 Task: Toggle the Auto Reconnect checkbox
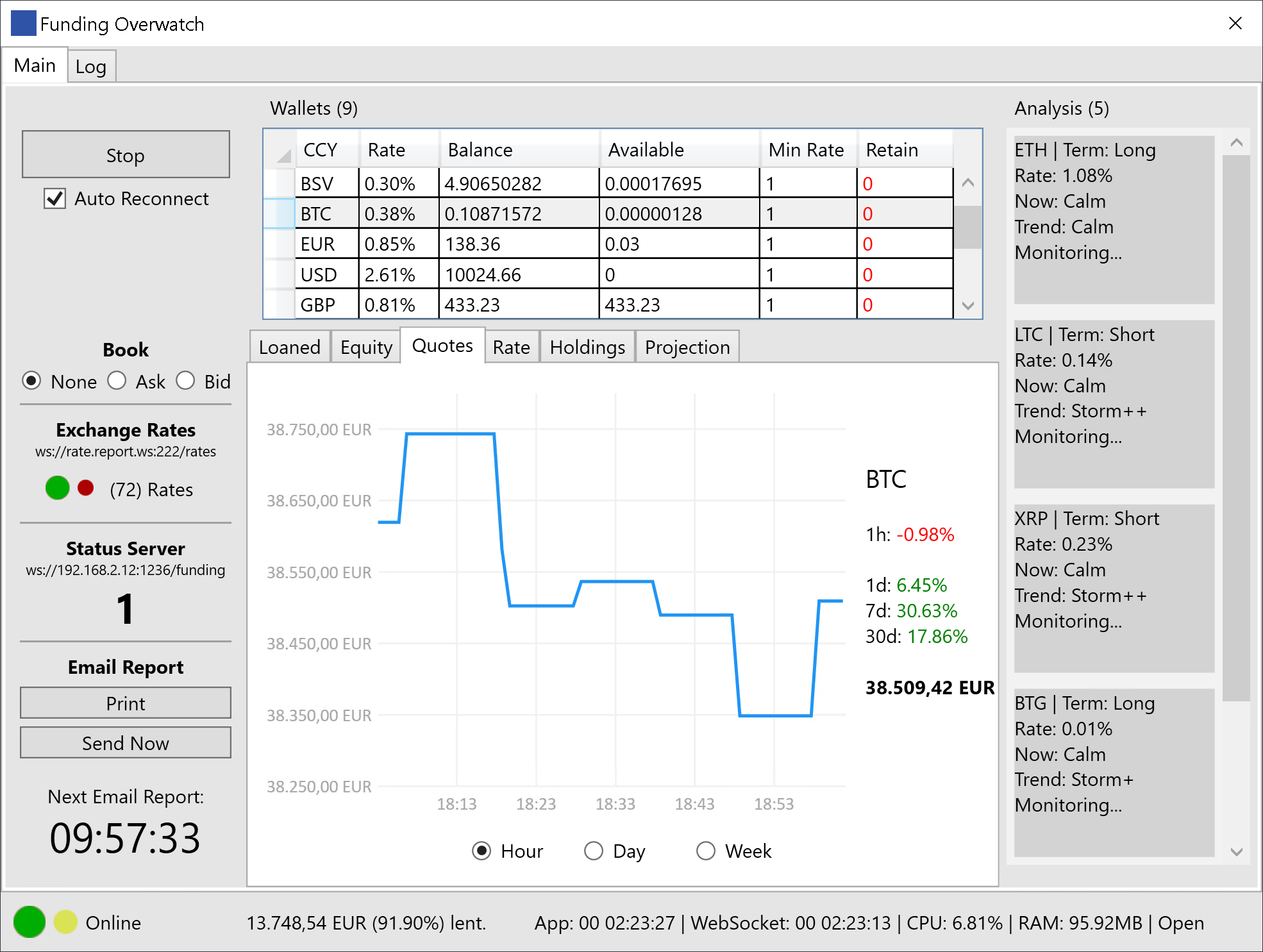coord(55,199)
